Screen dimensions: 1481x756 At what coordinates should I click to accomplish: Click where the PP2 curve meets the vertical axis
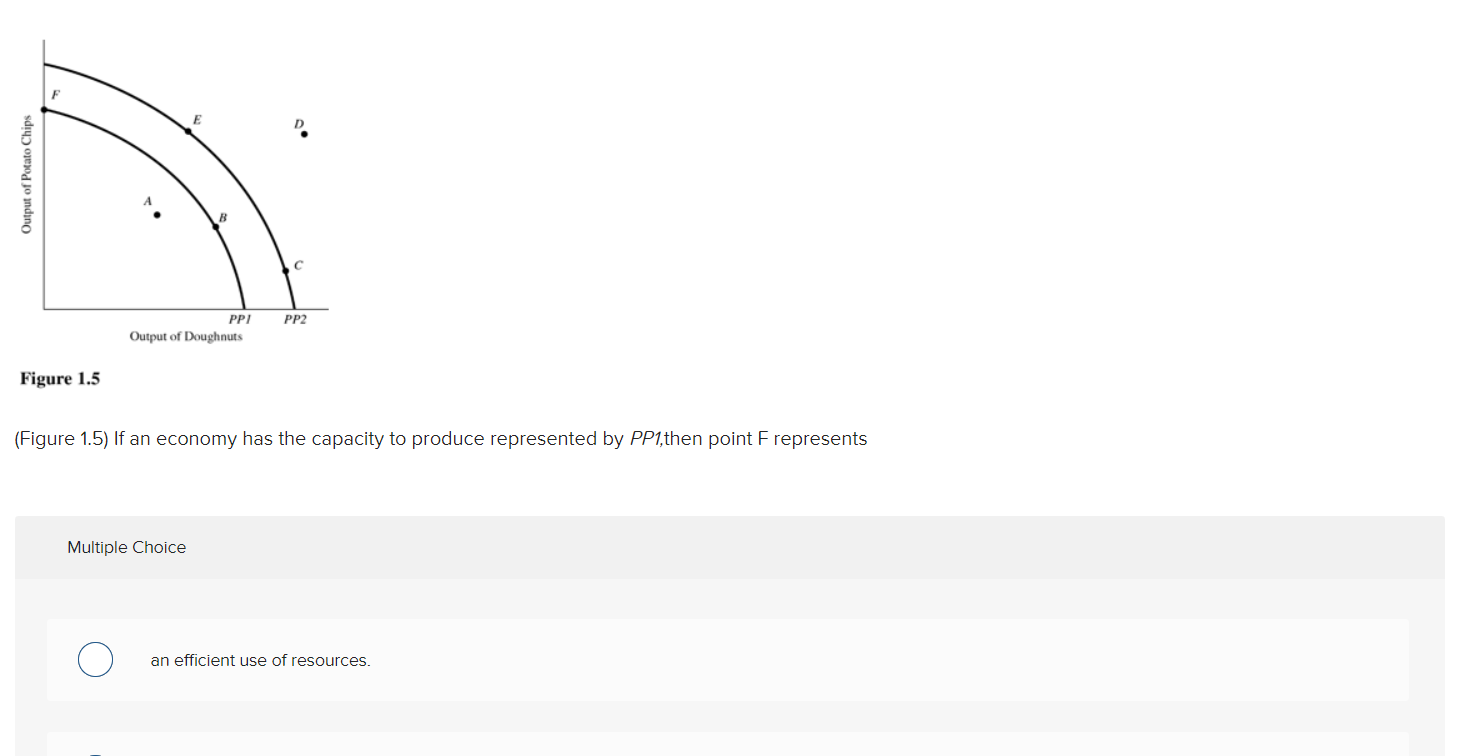(x=44, y=64)
